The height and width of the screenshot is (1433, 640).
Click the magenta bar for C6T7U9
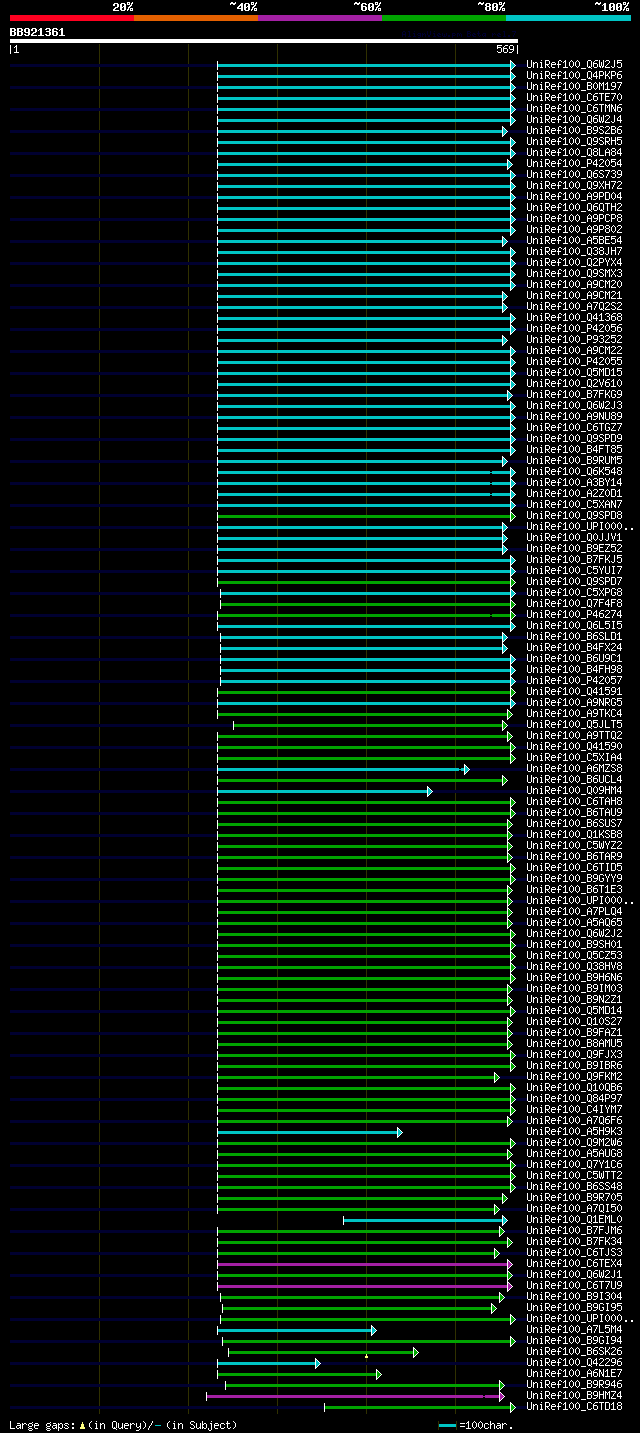pos(364,1286)
